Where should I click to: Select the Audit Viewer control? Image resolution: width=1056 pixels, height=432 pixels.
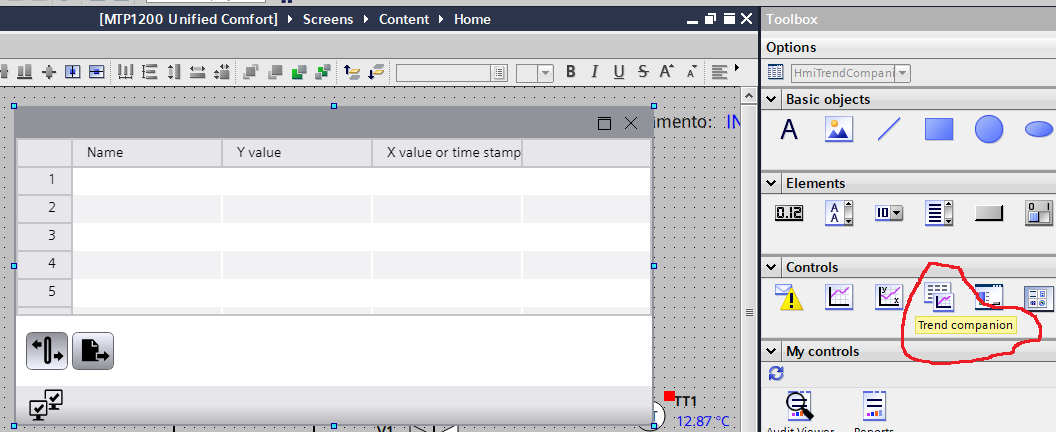[x=799, y=406]
